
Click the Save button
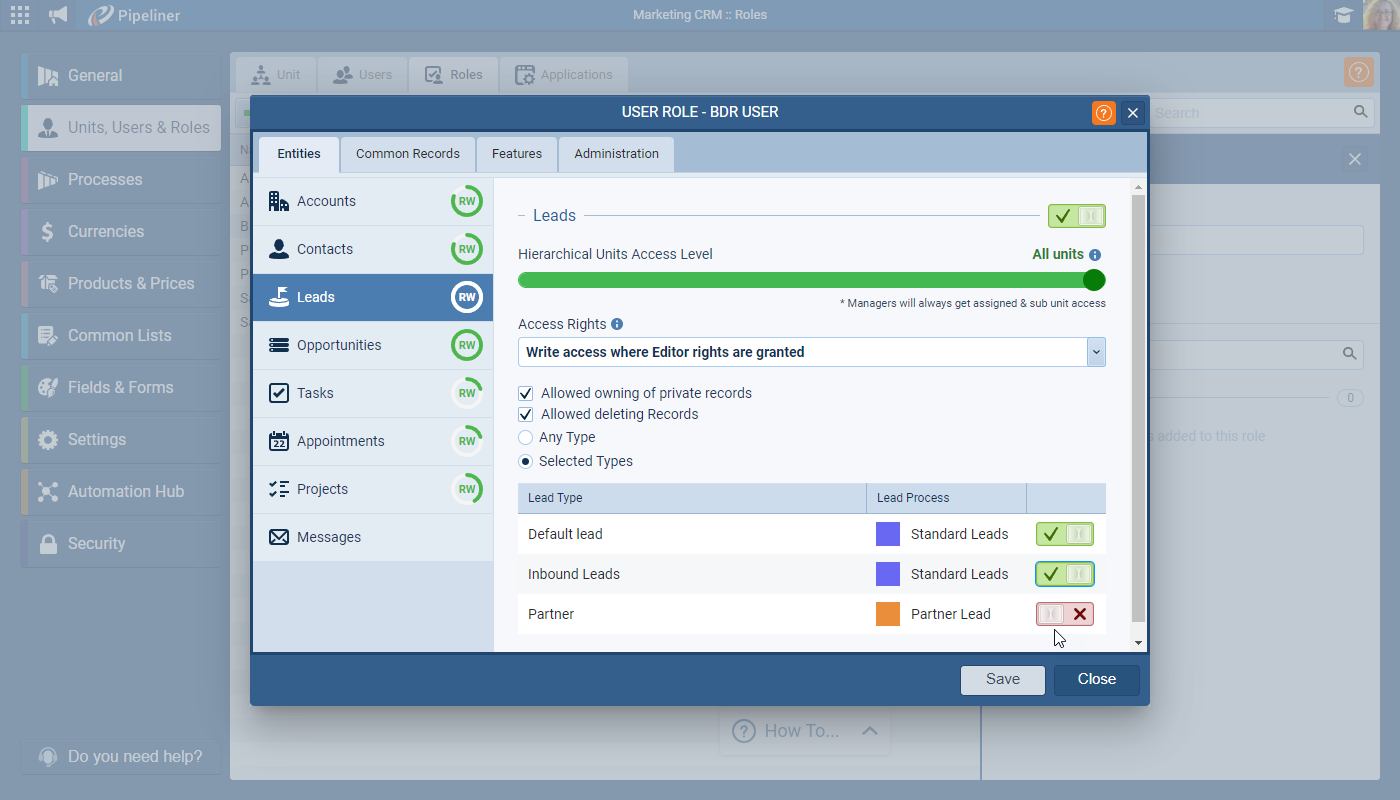1002,679
